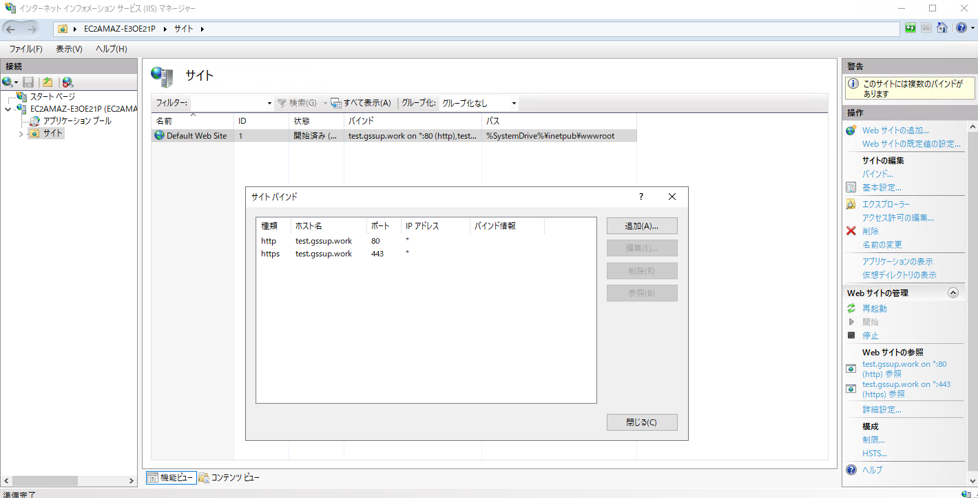This screenshot has height=498, width=978.
Task: Click the red X 削除 icon
Action: (851, 231)
